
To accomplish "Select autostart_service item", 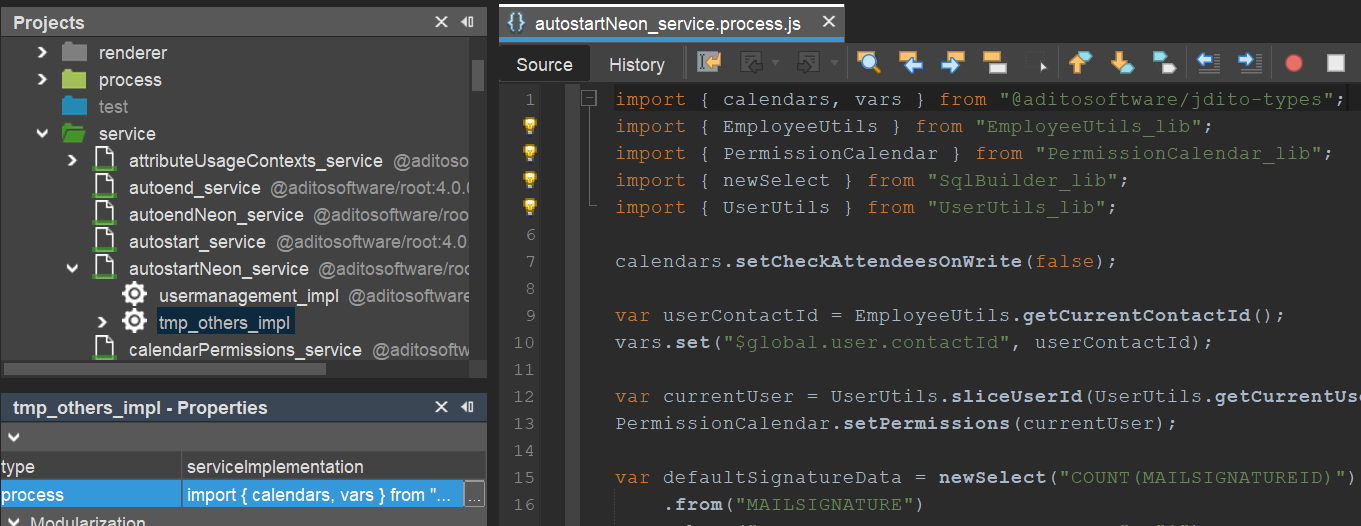I will [x=197, y=241].
